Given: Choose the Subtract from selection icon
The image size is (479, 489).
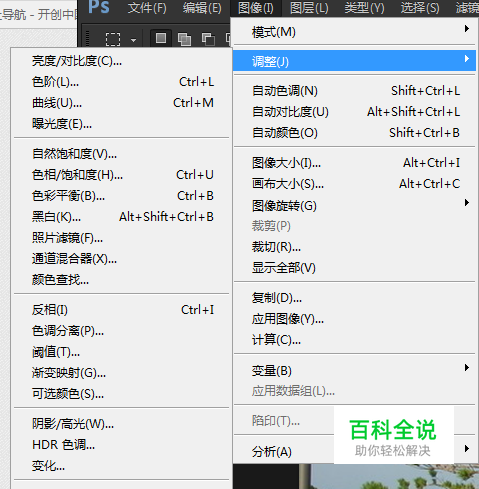Looking at the screenshot, I should 208,39.
